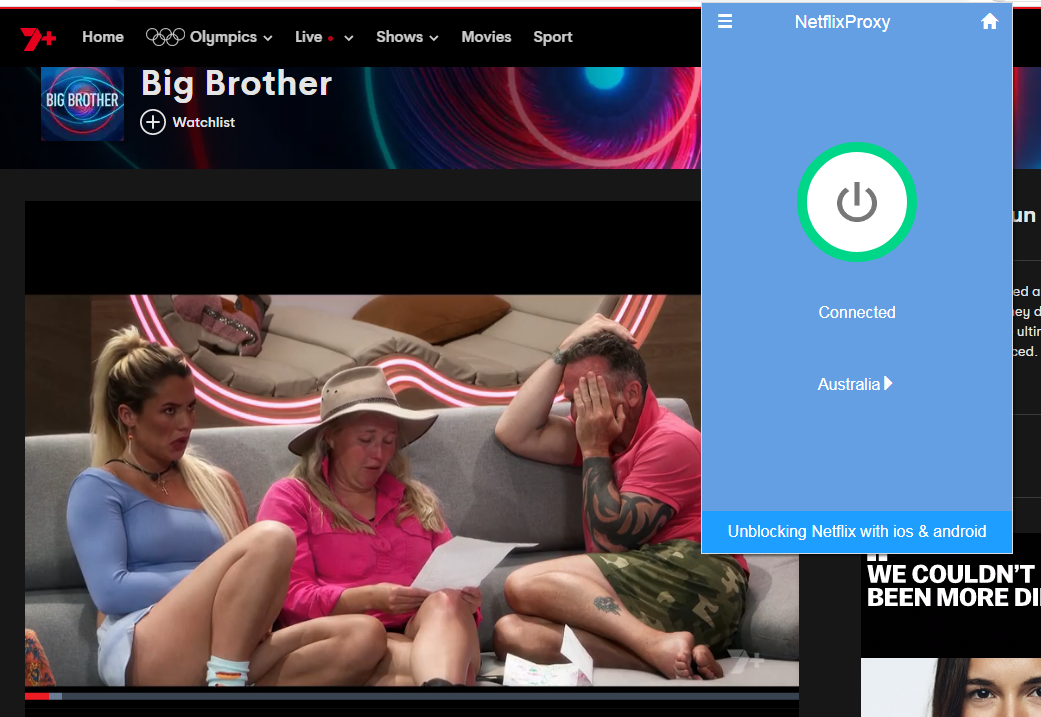Open the Unblocking Netflix with ios & android banner
1041x717 pixels.
point(856,532)
